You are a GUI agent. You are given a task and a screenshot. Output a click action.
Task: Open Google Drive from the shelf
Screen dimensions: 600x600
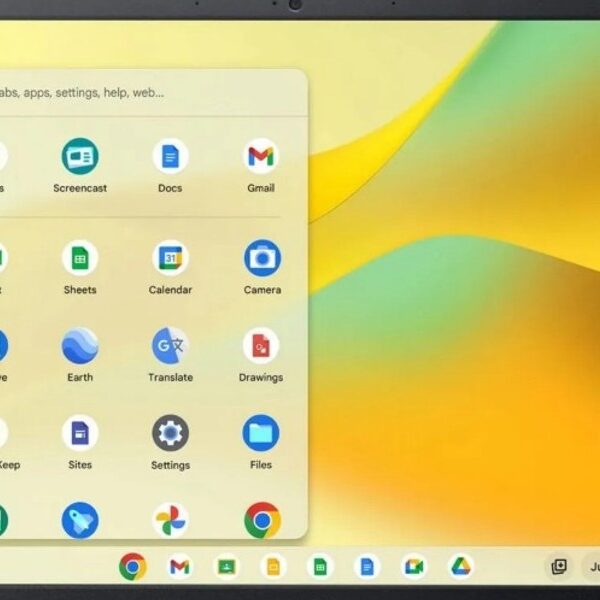[x=461, y=567]
